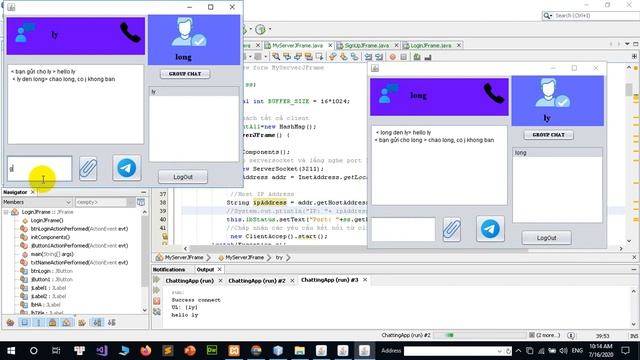Select initComponents() in Navigator

click(x=50, y=237)
